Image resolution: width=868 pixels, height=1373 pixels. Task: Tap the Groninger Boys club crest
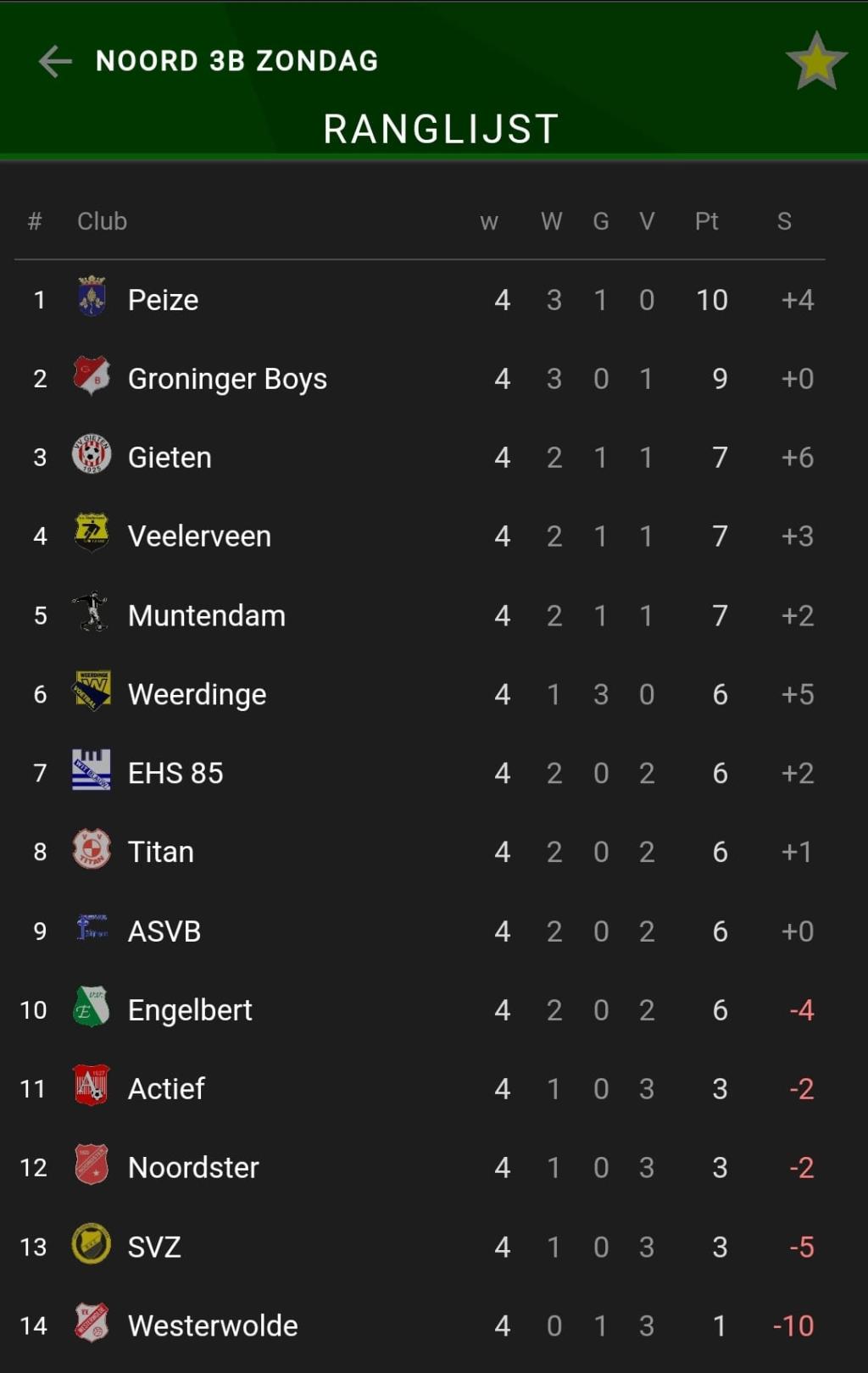click(x=92, y=375)
